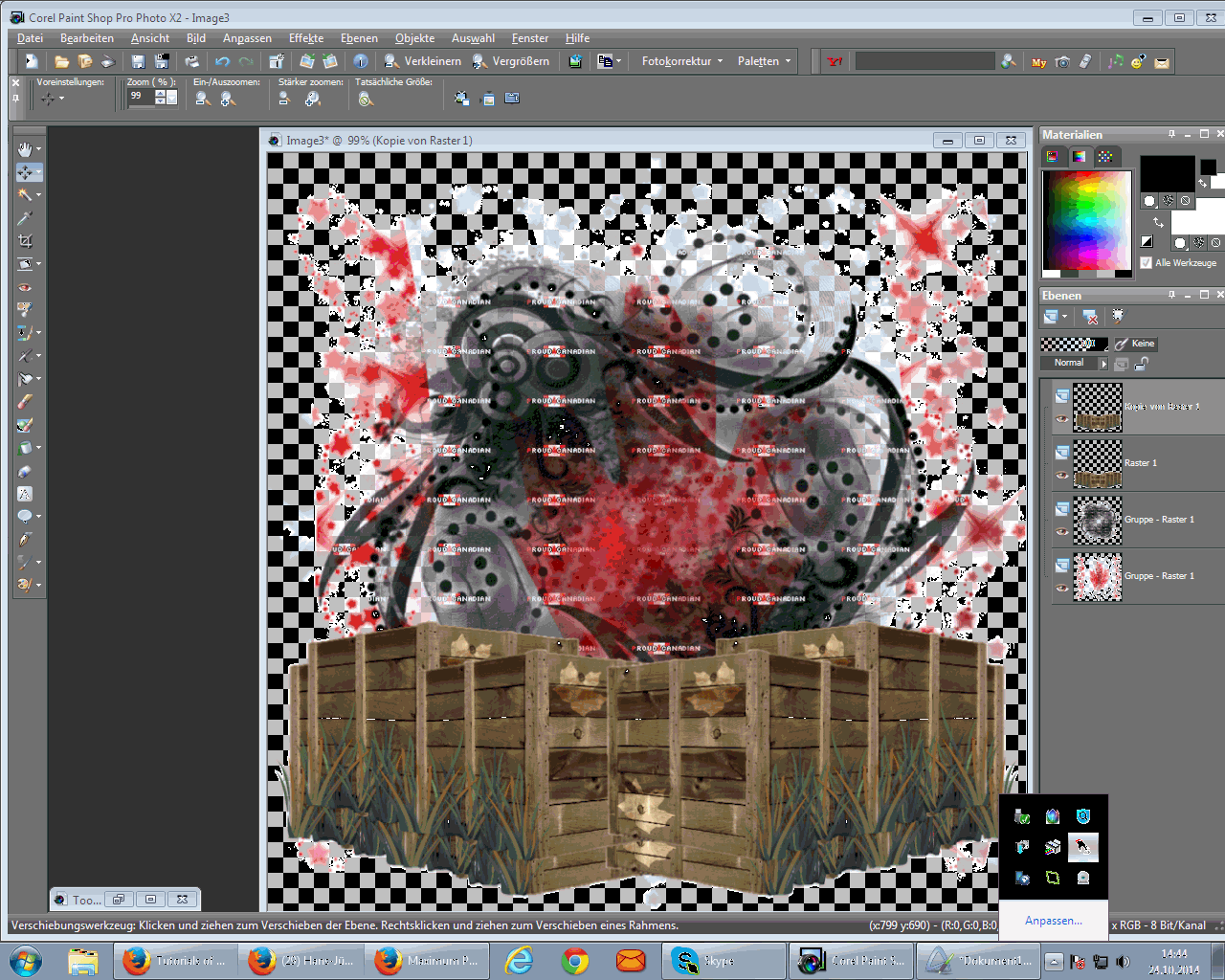Screen dimensions: 1225x980
Task: Open the Auswahl menu
Action: [473, 38]
